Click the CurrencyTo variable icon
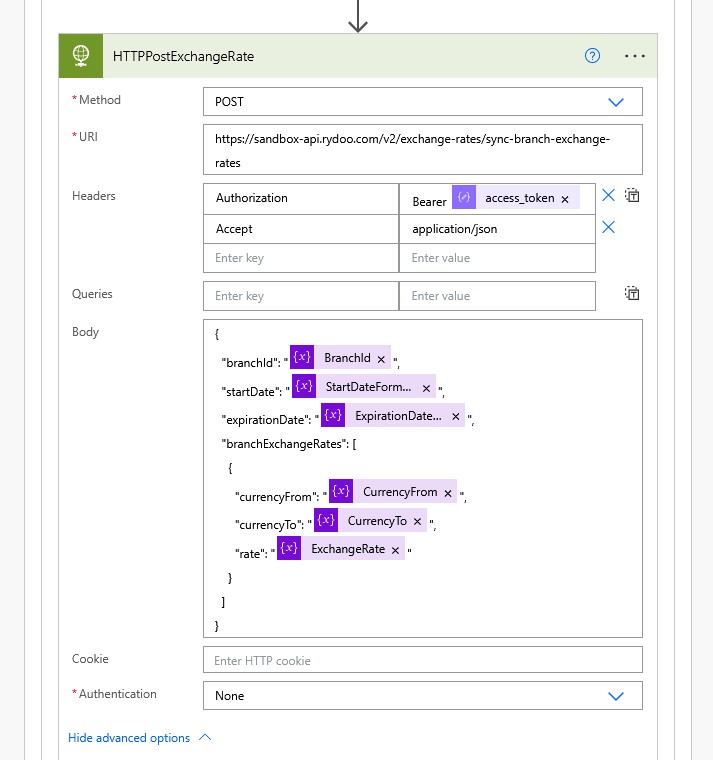 tap(326, 520)
